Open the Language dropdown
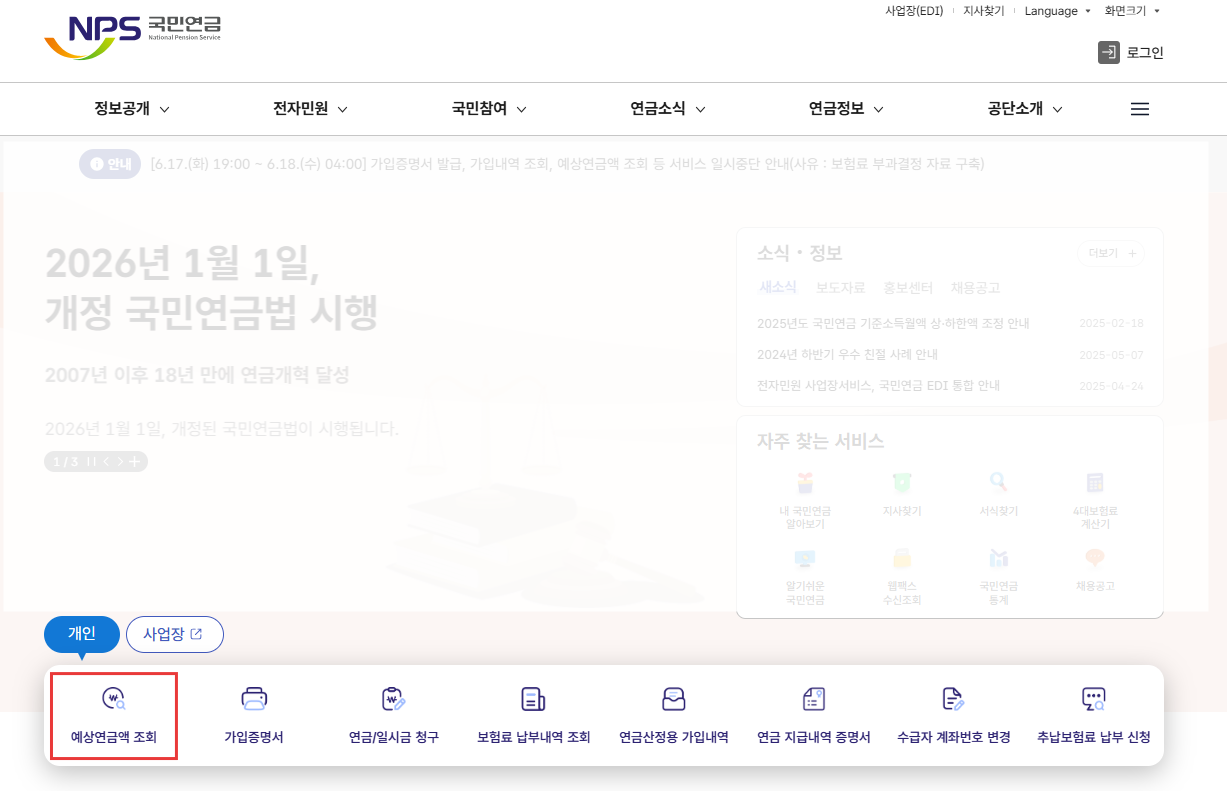The height and width of the screenshot is (791, 1227). pos(1057,11)
